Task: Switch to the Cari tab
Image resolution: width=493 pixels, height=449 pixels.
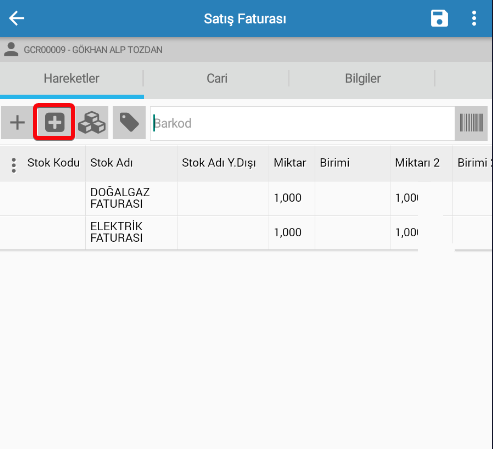Action: (x=217, y=79)
